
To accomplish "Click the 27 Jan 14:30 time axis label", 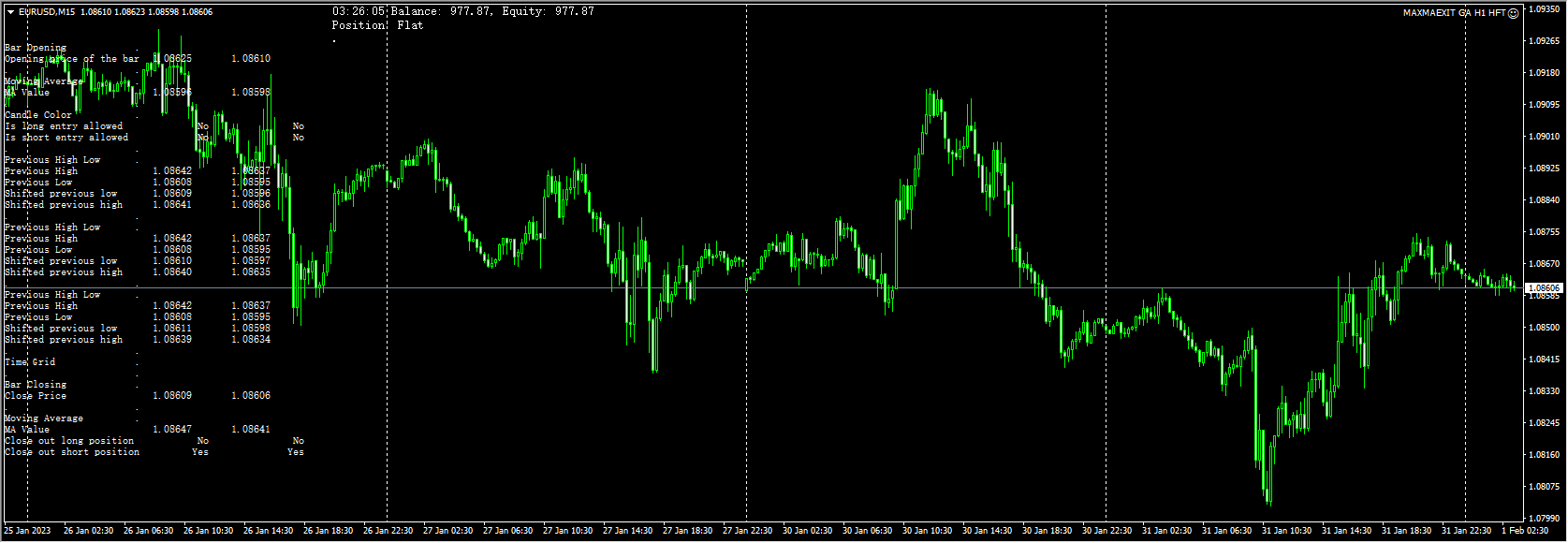I will [627, 531].
